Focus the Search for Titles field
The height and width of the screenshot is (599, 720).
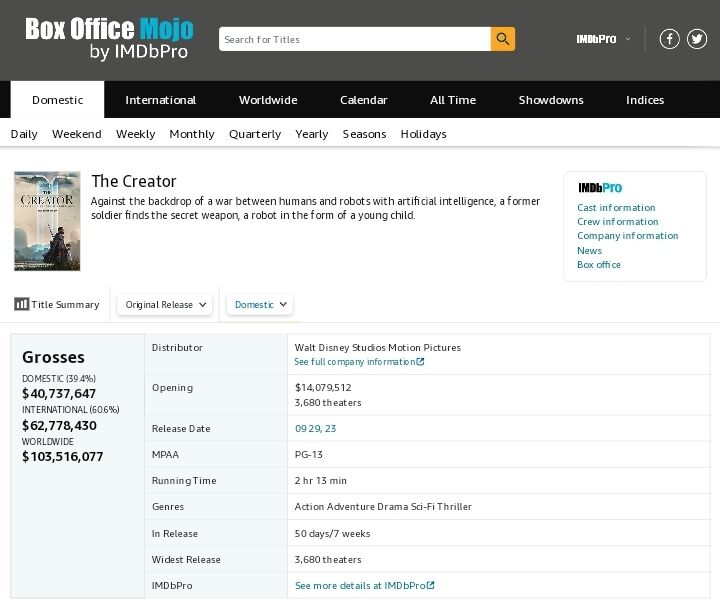(355, 39)
